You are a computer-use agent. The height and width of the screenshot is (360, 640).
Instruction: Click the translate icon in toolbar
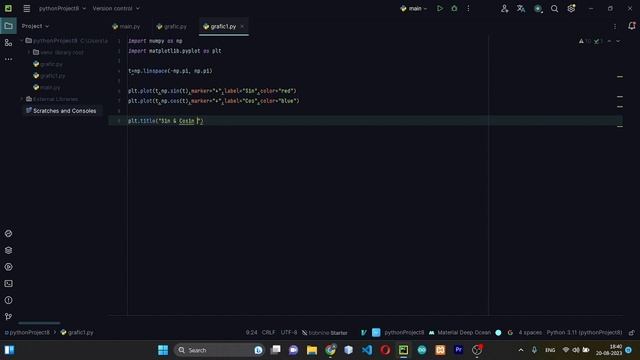pos(521,8)
